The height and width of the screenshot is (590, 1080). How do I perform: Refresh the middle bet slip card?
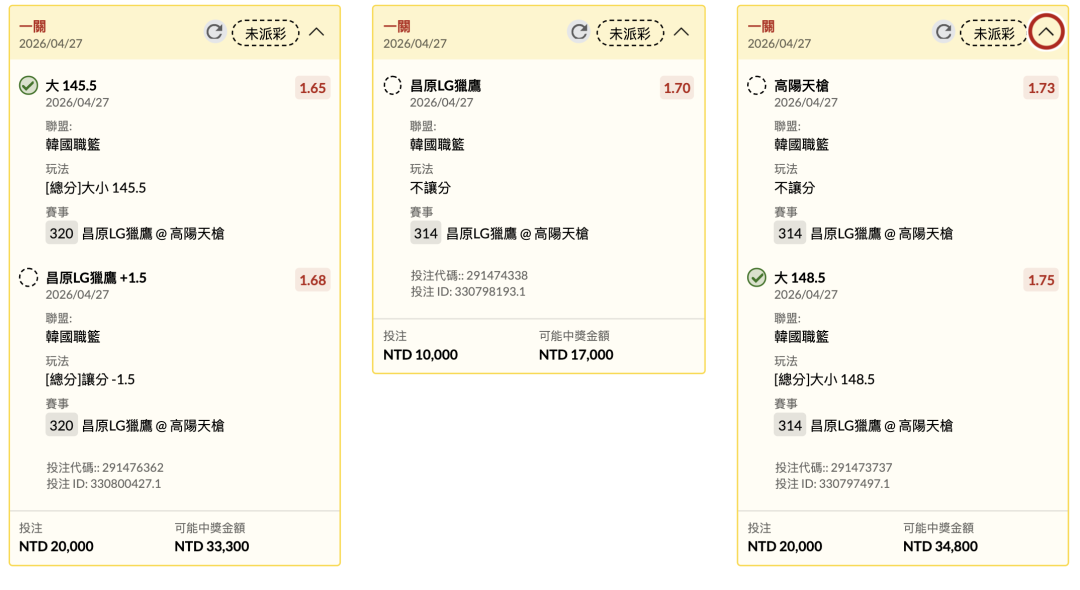click(x=579, y=32)
